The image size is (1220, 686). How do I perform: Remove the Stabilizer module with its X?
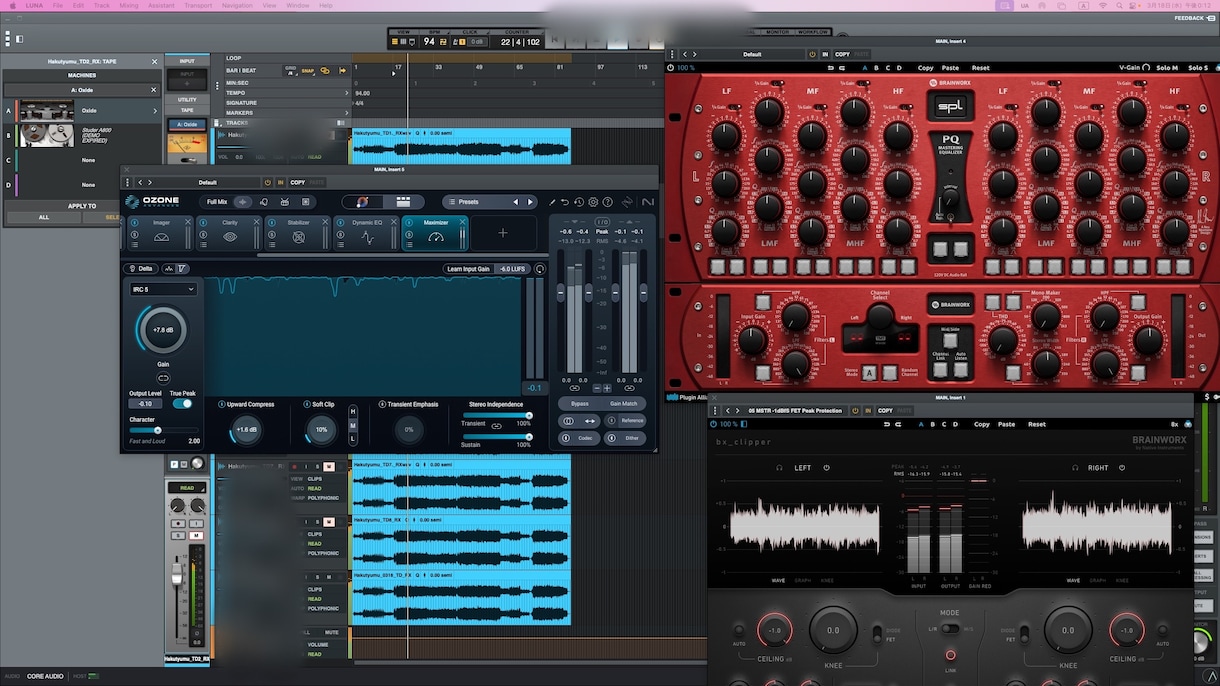(326, 223)
